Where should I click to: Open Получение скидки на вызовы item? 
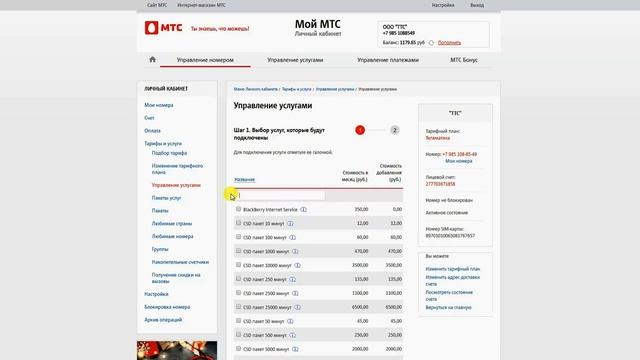(176, 278)
